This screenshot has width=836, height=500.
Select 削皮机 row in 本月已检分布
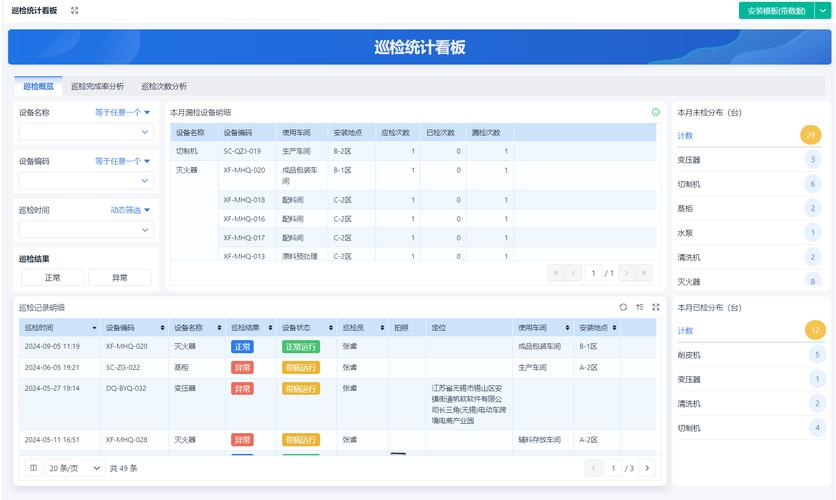[x=751, y=355]
